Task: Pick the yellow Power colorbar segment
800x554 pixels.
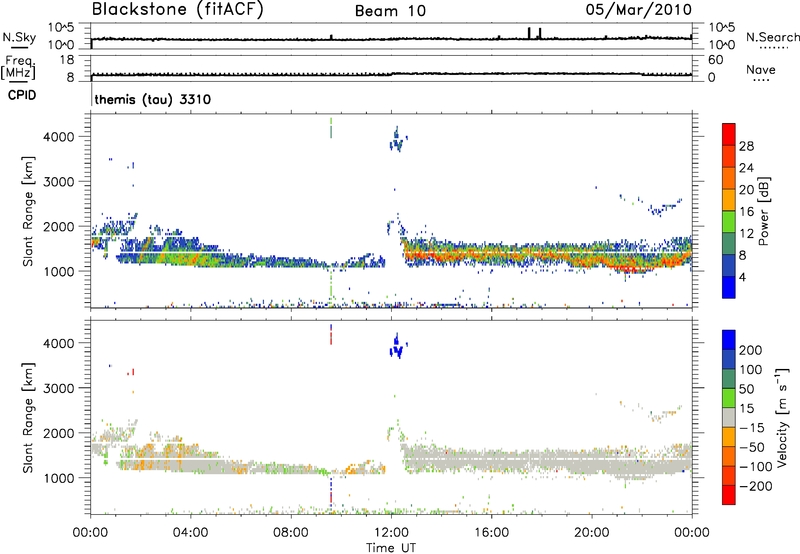Action: click(x=732, y=200)
